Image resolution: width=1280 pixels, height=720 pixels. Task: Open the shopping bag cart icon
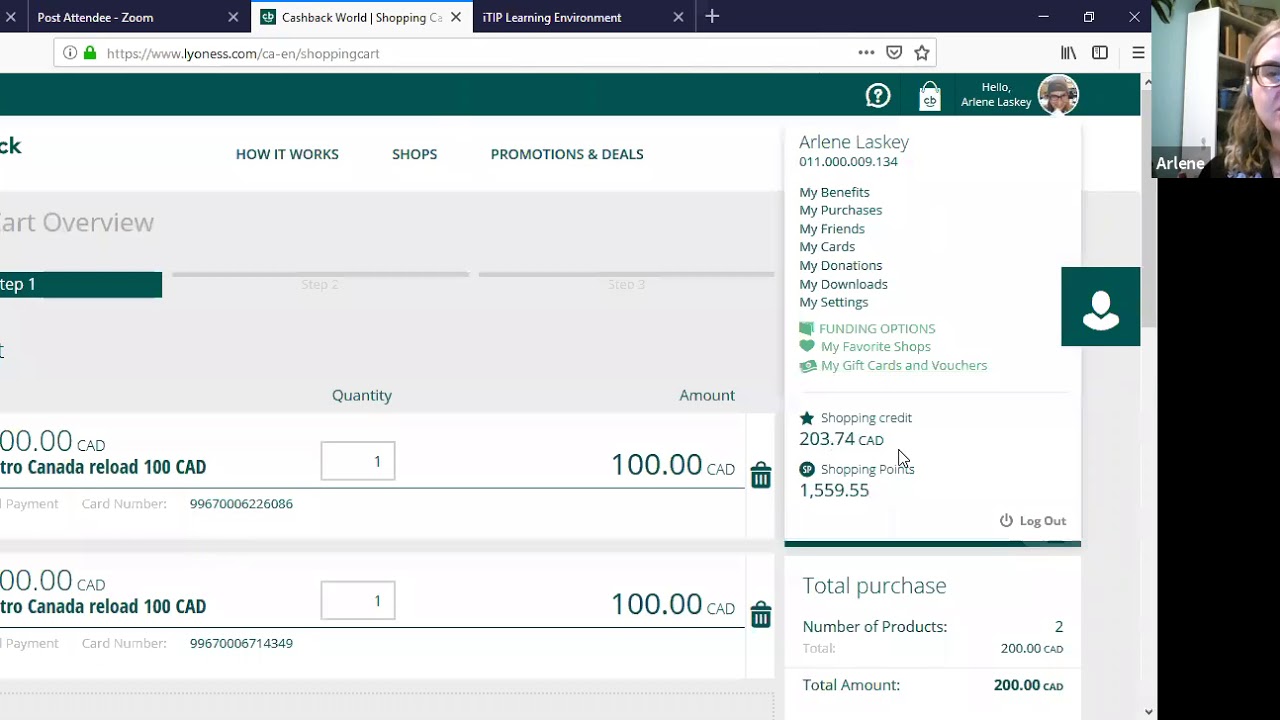point(930,97)
